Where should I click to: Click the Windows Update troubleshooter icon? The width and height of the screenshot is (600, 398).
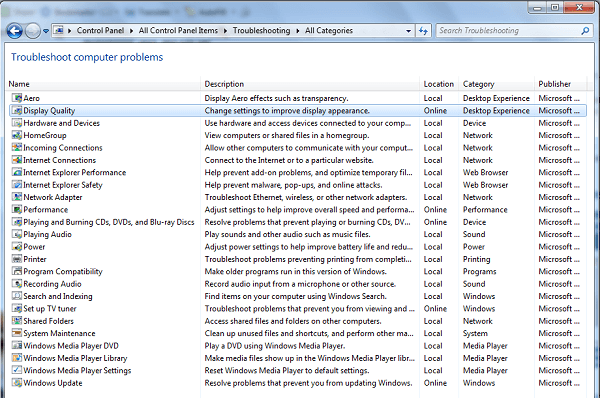point(17,383)
